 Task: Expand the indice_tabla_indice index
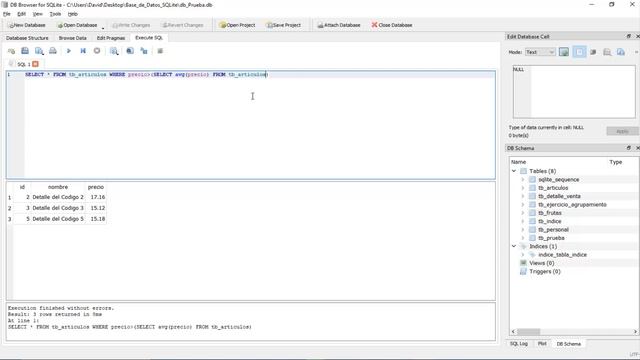523,255
